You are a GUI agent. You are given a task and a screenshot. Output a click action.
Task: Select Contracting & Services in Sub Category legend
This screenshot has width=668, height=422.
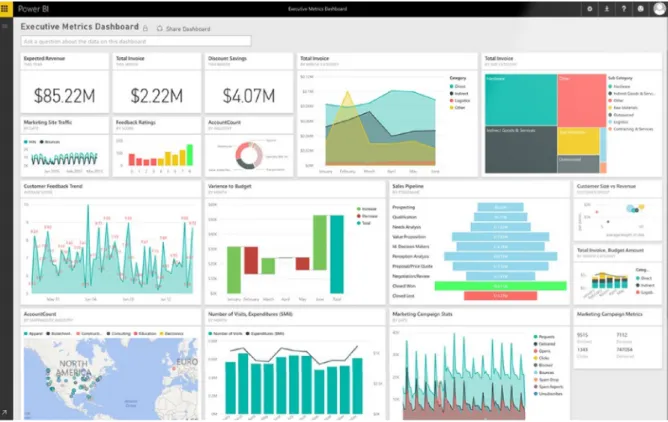[x=631, y=129]
